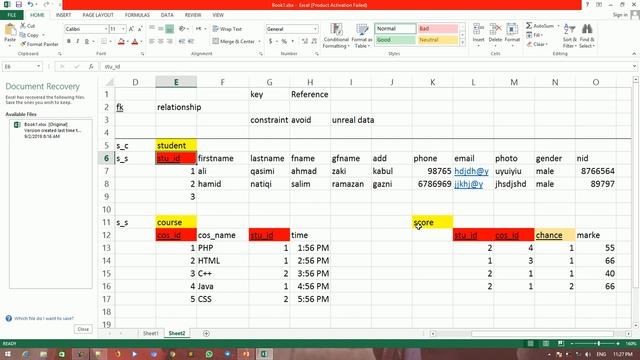Apply the Good cell style

click(395, 40)
